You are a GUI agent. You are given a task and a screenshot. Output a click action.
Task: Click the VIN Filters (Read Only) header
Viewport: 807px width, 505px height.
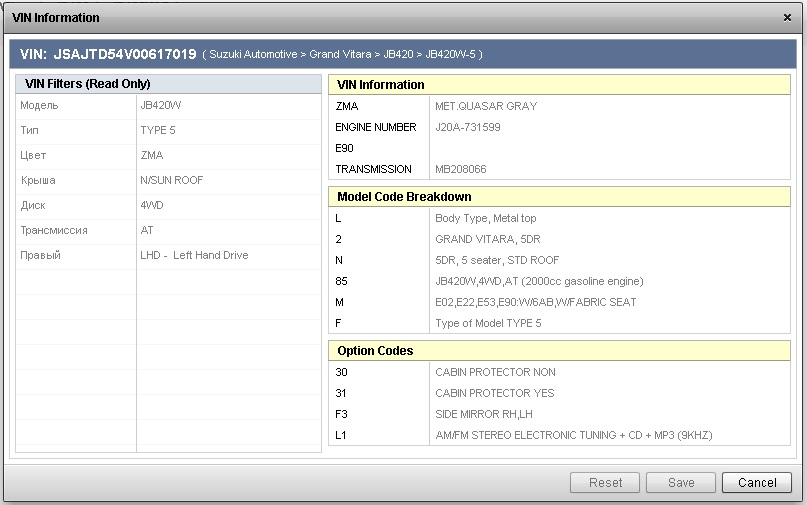click(168, 84)
